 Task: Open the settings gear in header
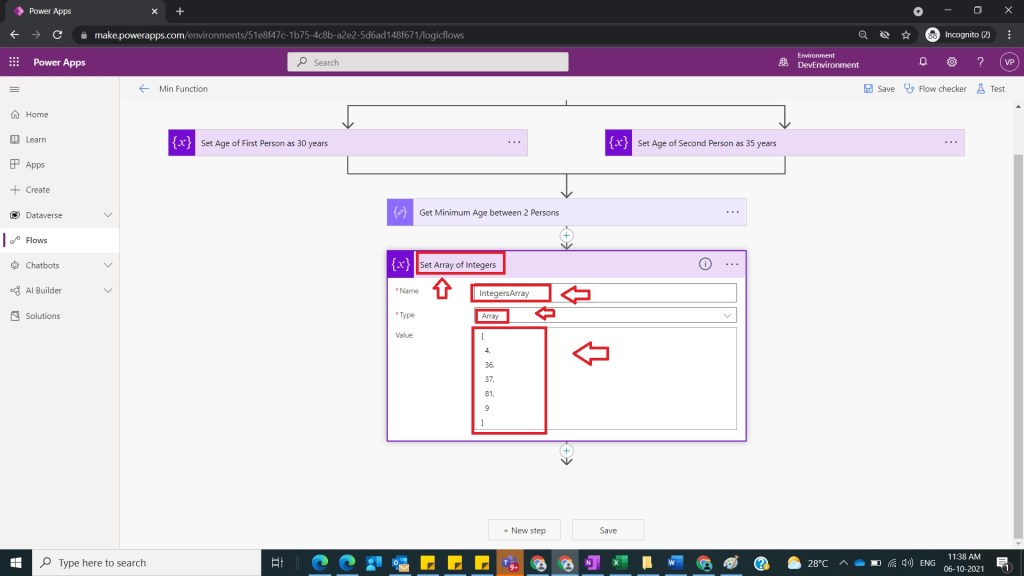951,62
